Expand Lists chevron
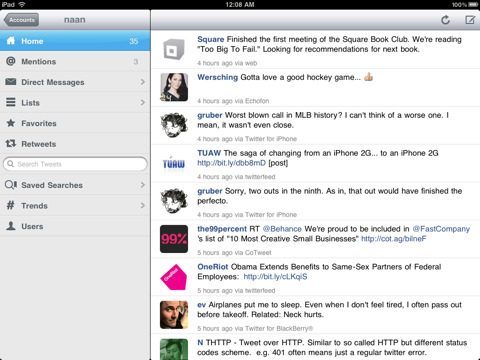480x360 pixels. pyautogui.click(x=143, y=102)
